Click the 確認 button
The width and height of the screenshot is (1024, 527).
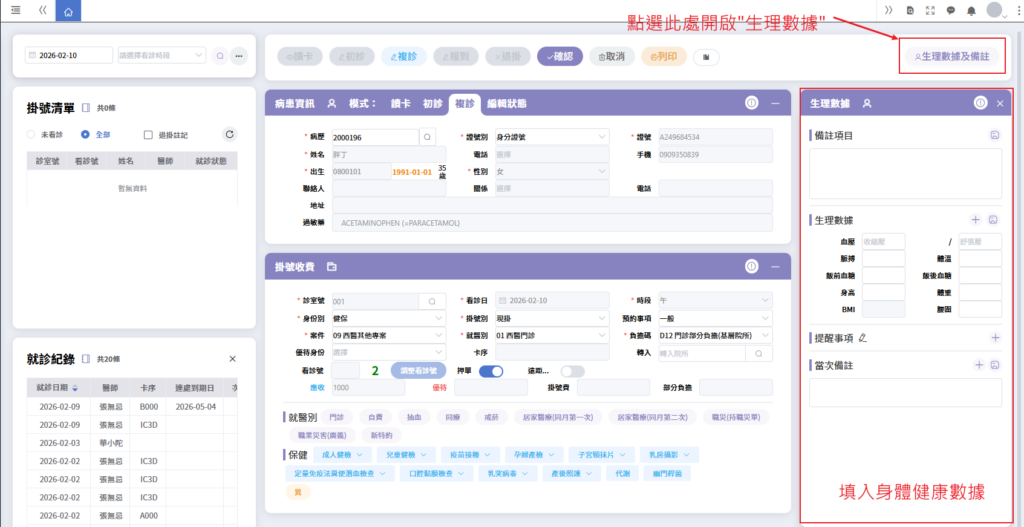pyautogui.click(x=559, y=57)
